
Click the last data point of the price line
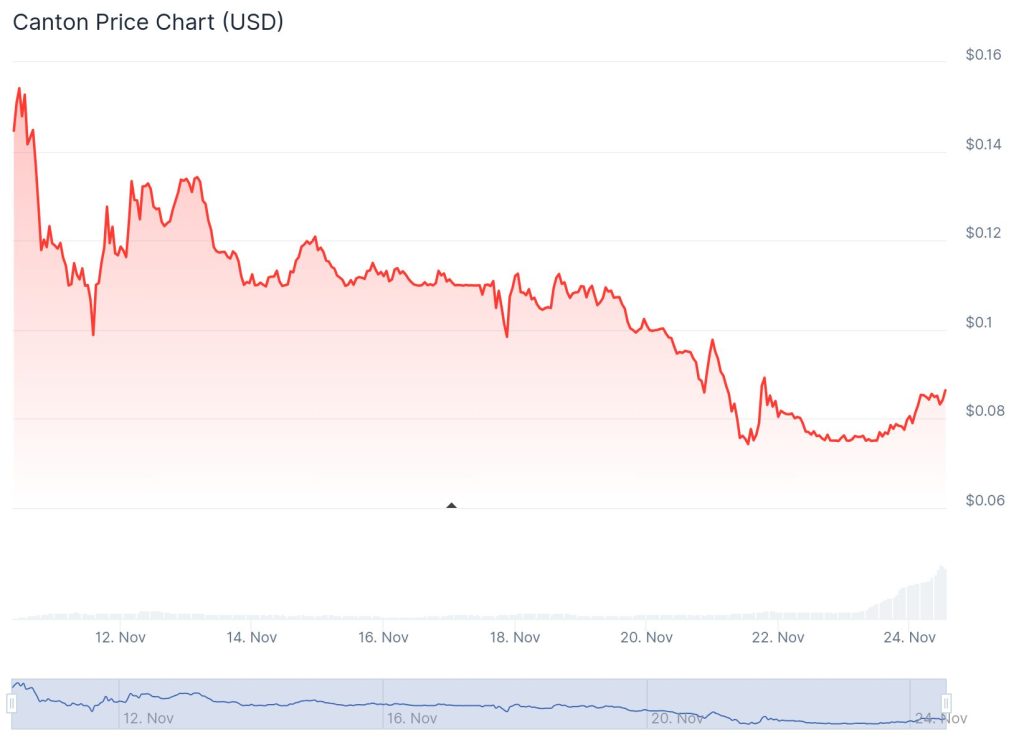click(945, 390)
